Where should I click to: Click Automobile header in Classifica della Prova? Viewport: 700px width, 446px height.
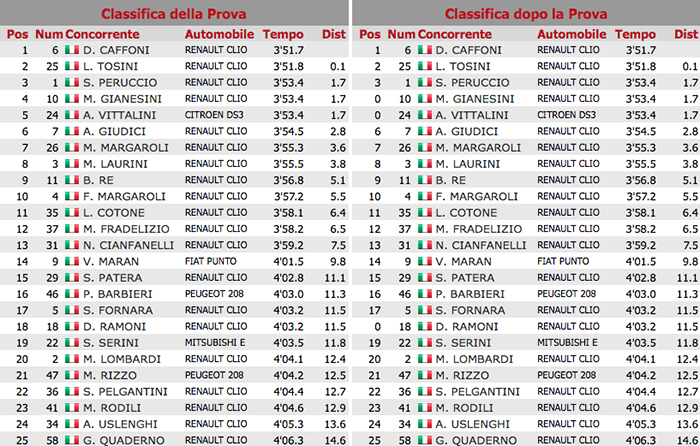pos(219,34)
